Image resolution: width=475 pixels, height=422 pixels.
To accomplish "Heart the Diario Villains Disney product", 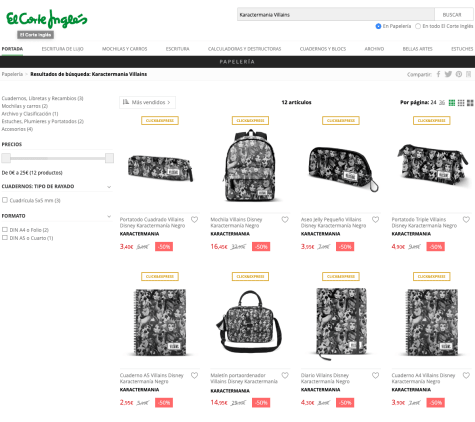I will coord(376,375).
